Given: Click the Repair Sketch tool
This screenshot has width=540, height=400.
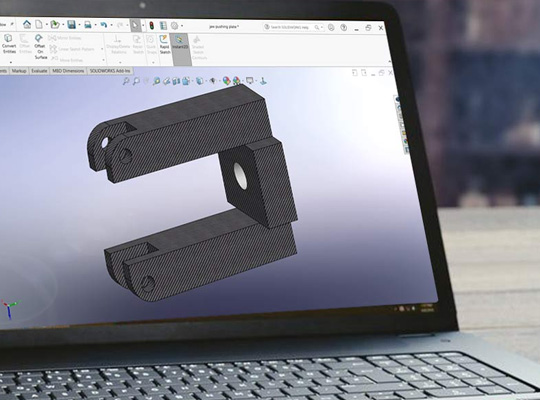Looking at the screenshot, I should (138, 45).
